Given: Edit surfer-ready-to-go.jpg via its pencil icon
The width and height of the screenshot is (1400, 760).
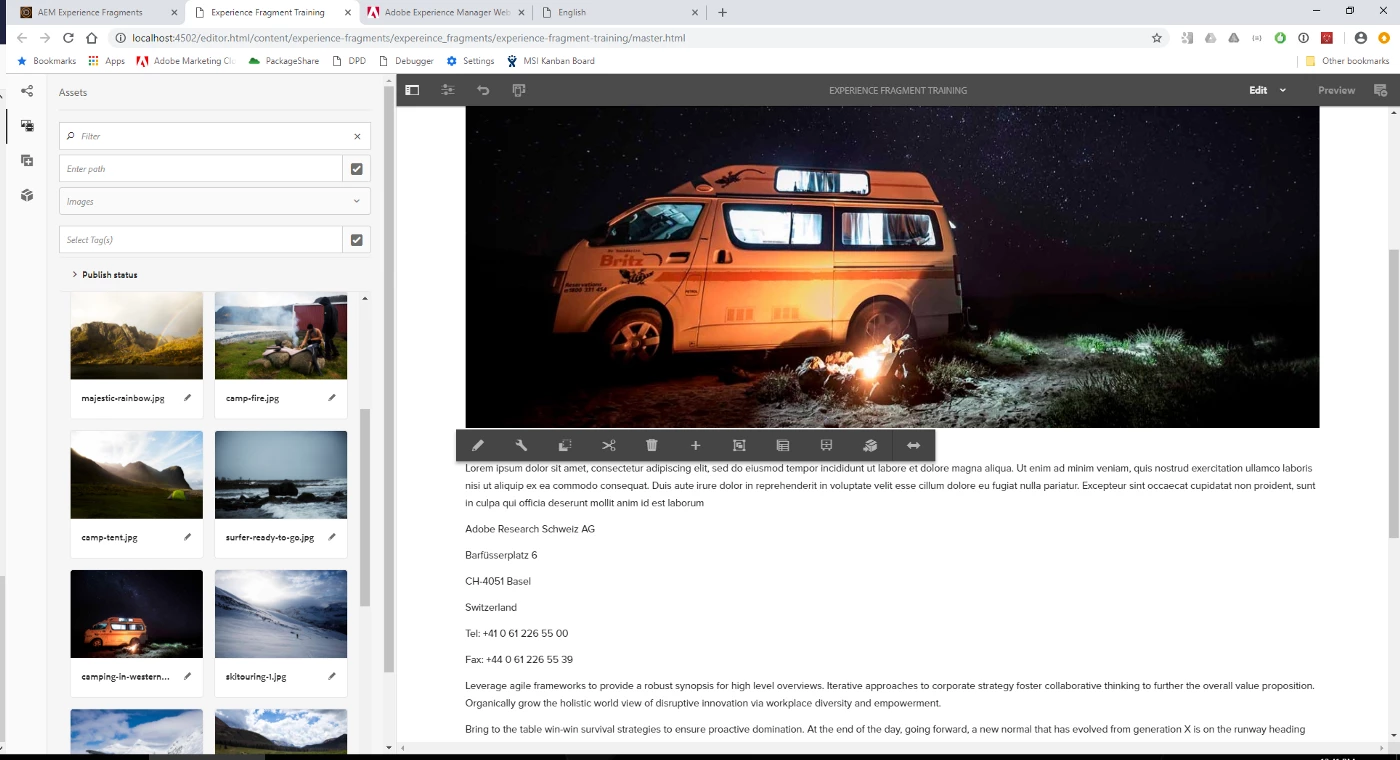Looking at the screenshot, I should click(x=332, y=537).
